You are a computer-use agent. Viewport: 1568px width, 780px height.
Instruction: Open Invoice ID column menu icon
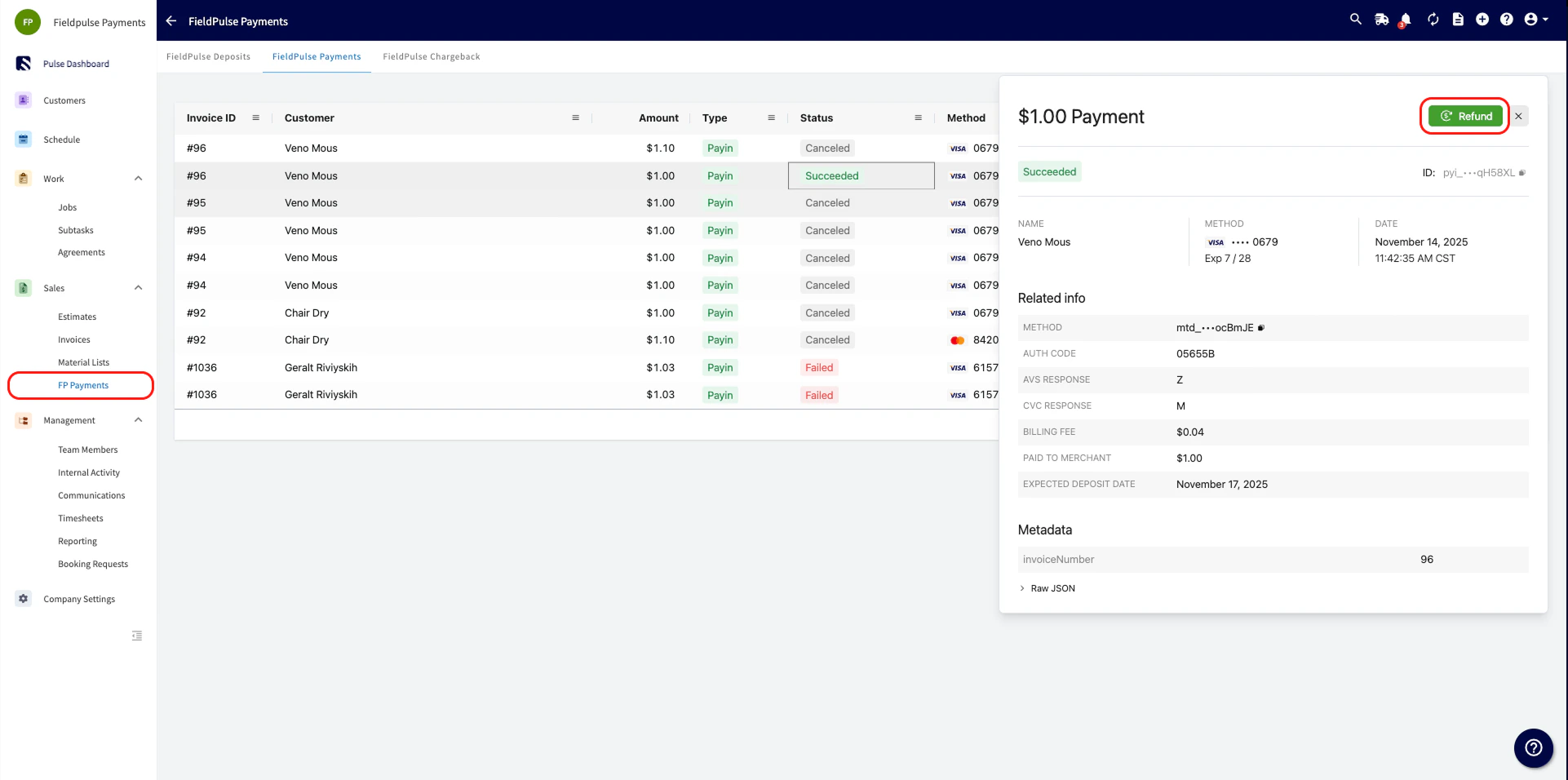click(x=255, y=117)
